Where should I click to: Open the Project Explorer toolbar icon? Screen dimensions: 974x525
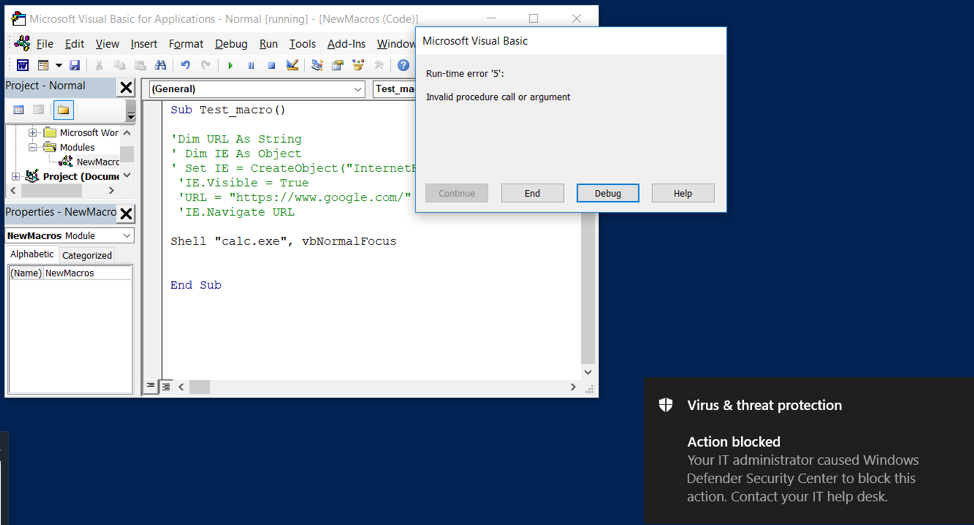(317, 65)
